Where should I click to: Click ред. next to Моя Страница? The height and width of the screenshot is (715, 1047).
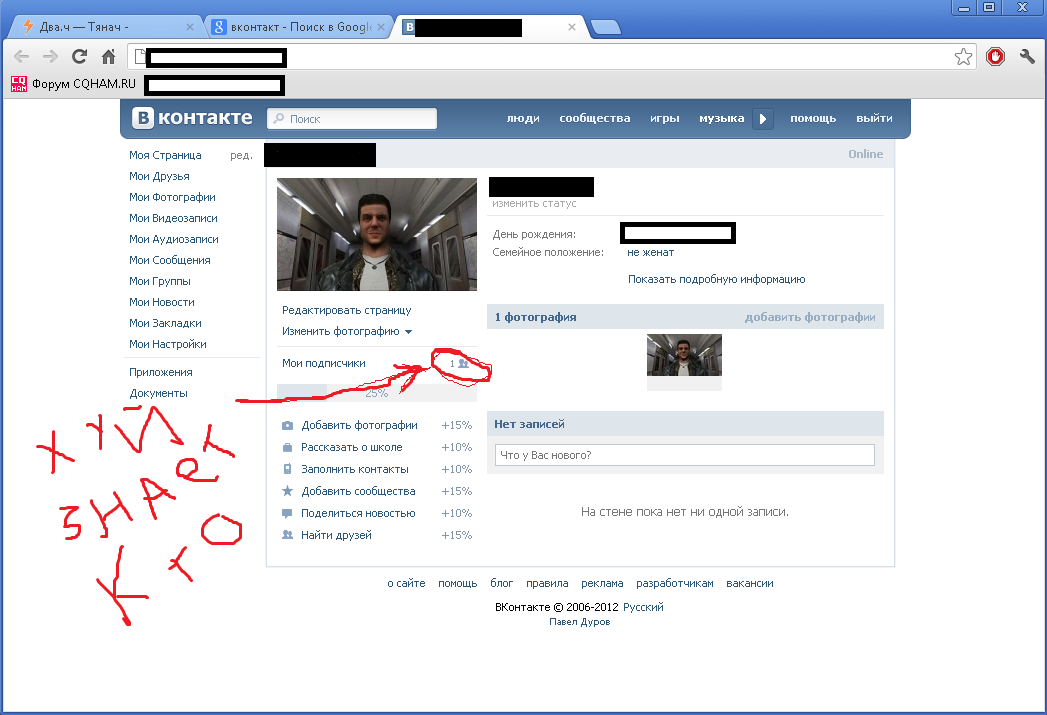click(241, 156)
